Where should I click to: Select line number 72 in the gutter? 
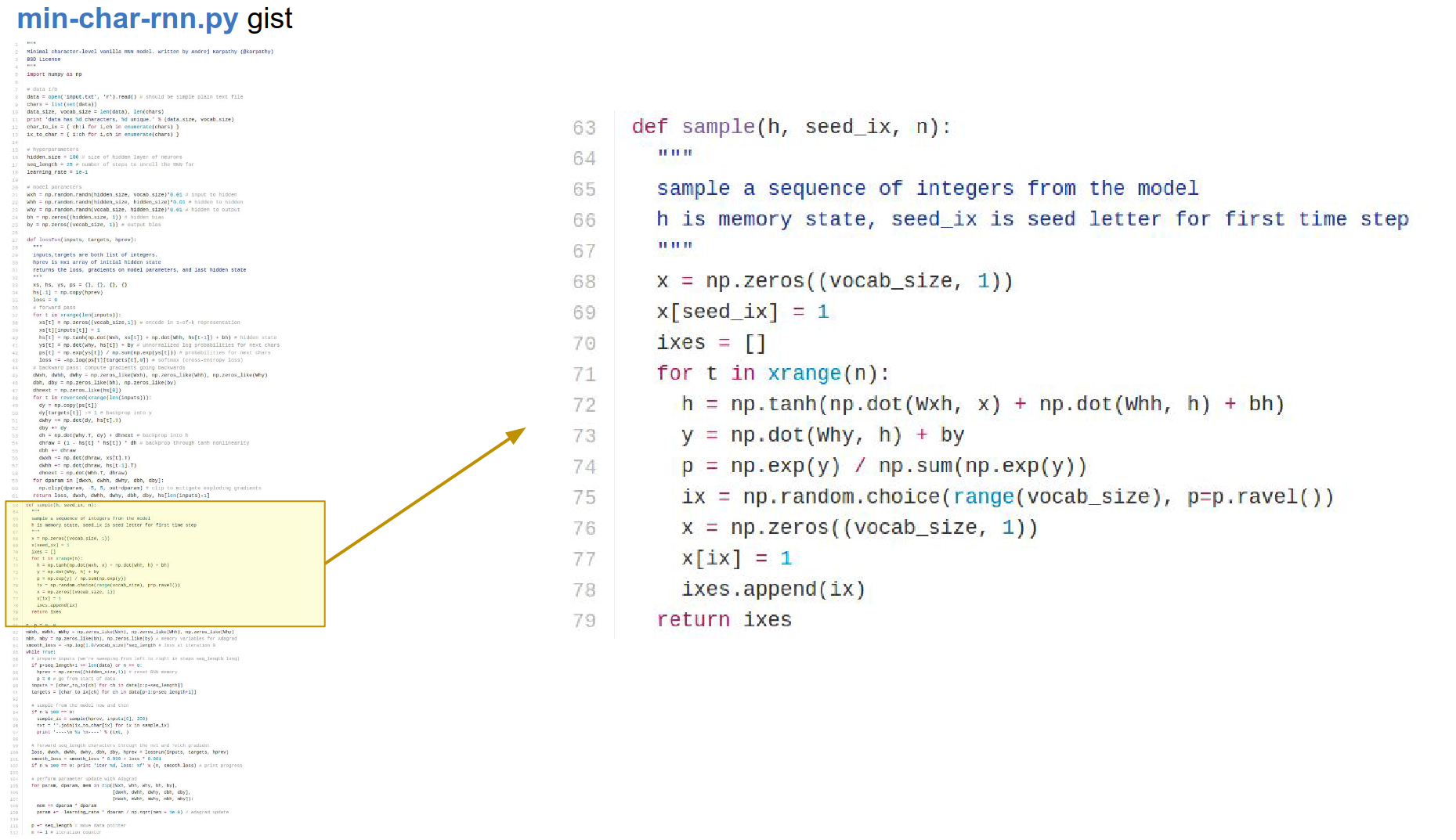tap(584, 405)
